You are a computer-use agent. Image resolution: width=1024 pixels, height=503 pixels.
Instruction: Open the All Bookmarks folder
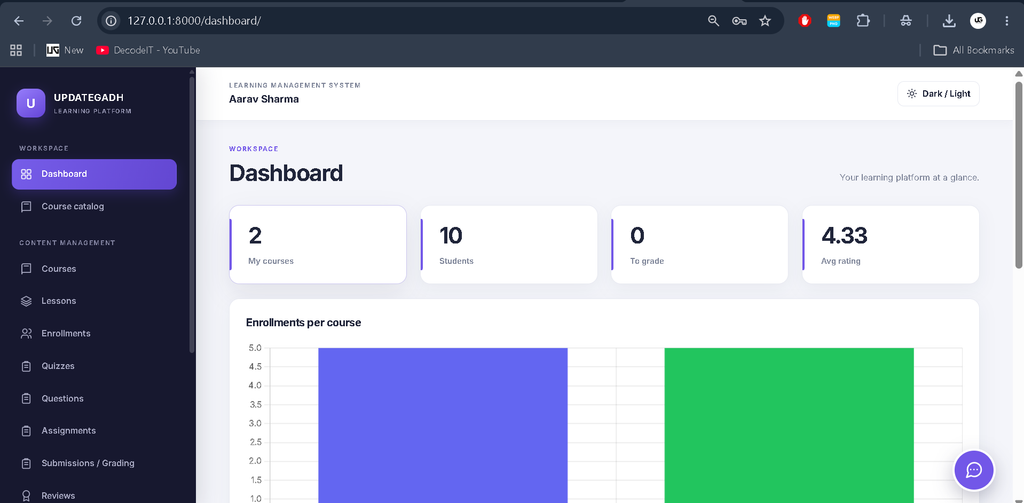[x=974, y=50]
